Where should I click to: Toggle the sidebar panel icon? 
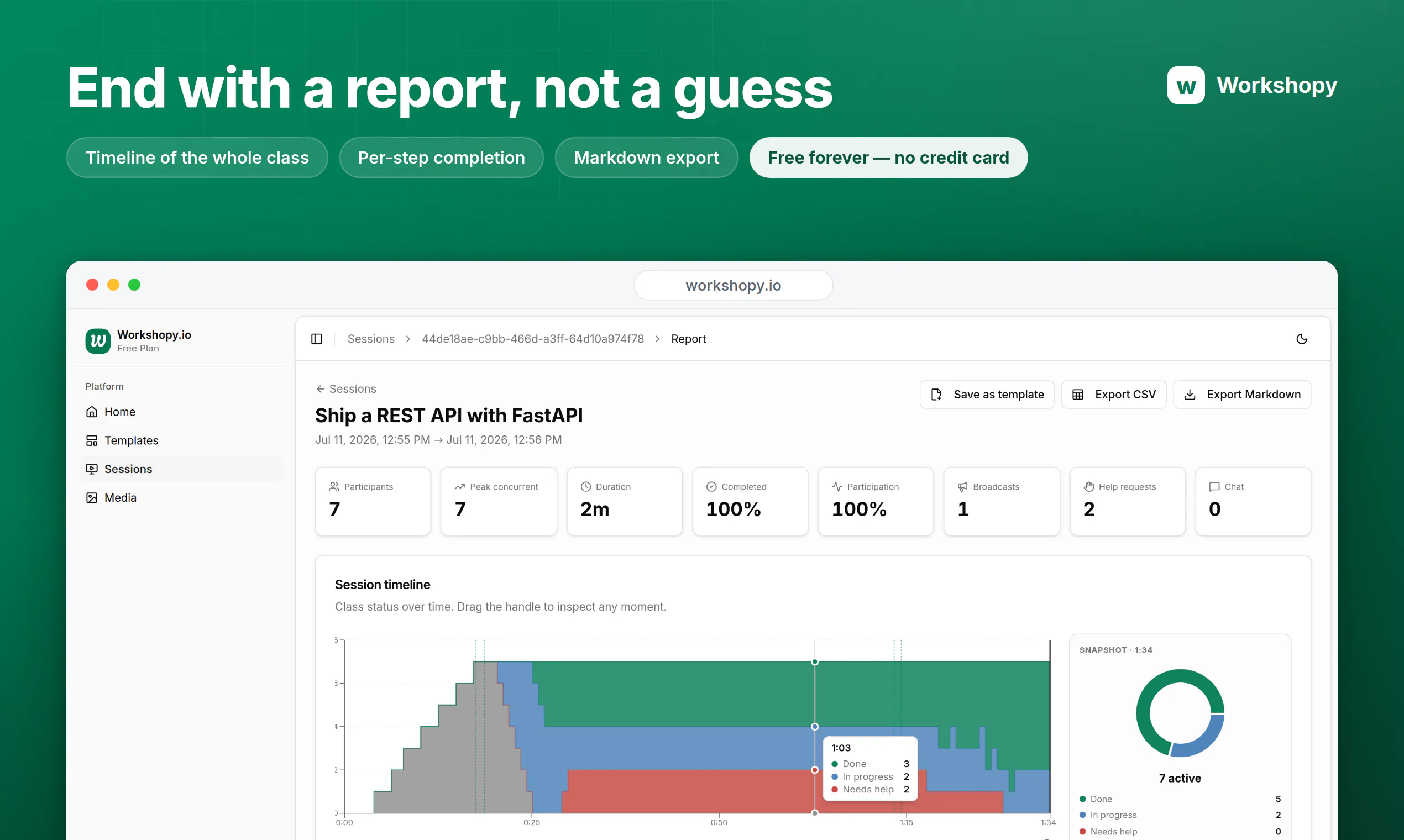click(x=317, y=339)
